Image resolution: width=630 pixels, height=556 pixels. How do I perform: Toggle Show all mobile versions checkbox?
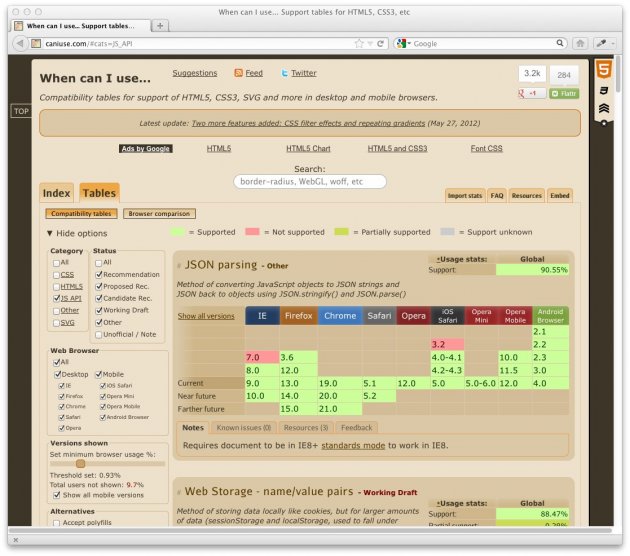coord(57,495)
